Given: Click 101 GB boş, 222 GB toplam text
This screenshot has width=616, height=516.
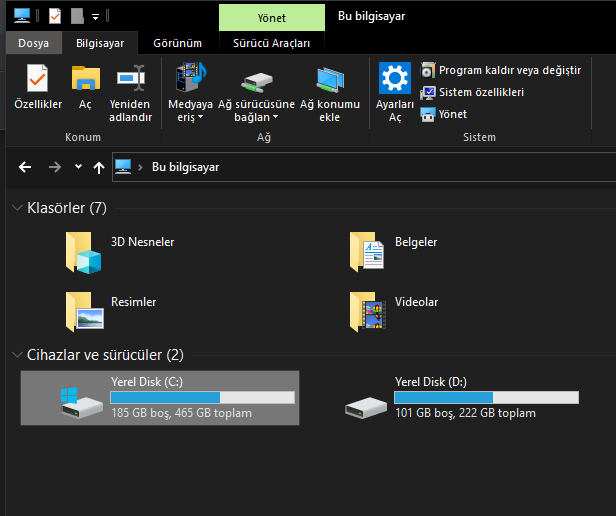Looking at the screenshot, I should (x=465, y=413).
